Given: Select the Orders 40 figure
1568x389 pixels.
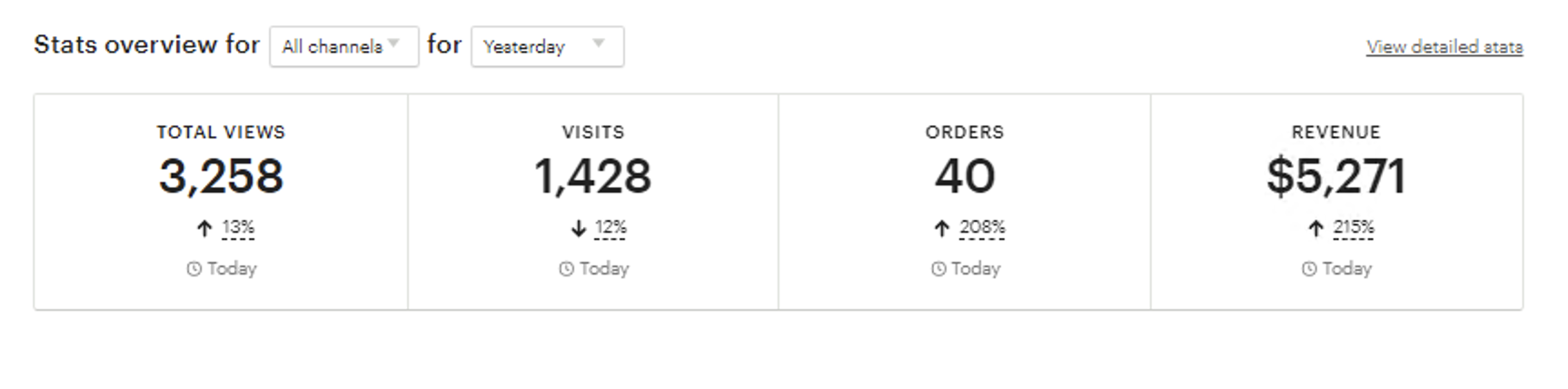Looking at the screenshot, I should pyautogui.click(x=965, y=176).
